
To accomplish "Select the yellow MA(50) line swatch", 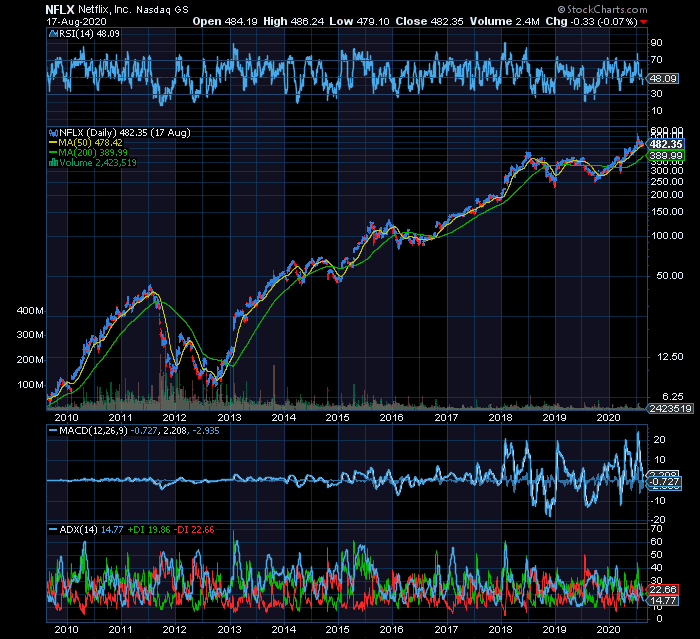I will 53,143.
